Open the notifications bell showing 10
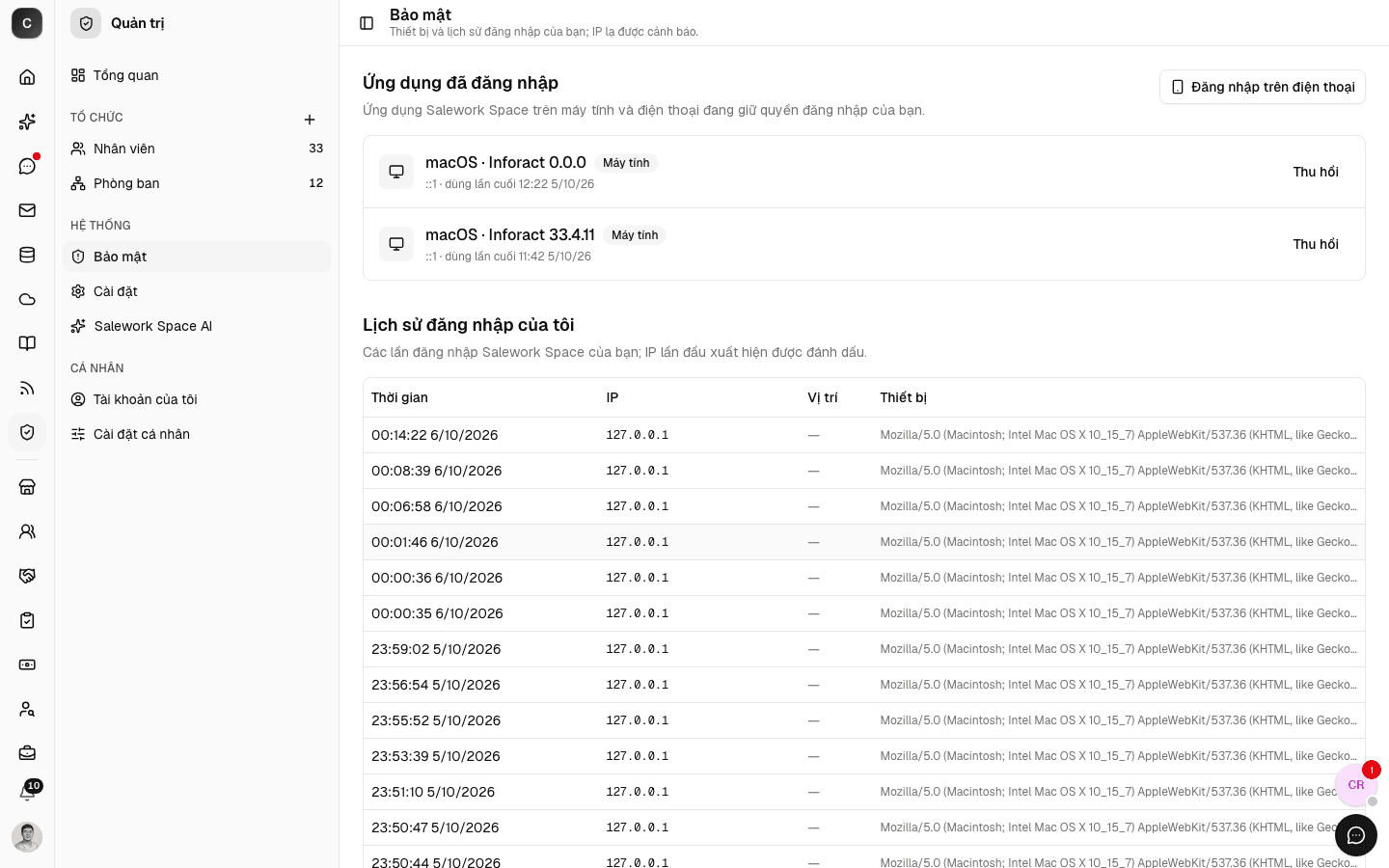This screenshot has height=868, width=1389. click(27, 793)
